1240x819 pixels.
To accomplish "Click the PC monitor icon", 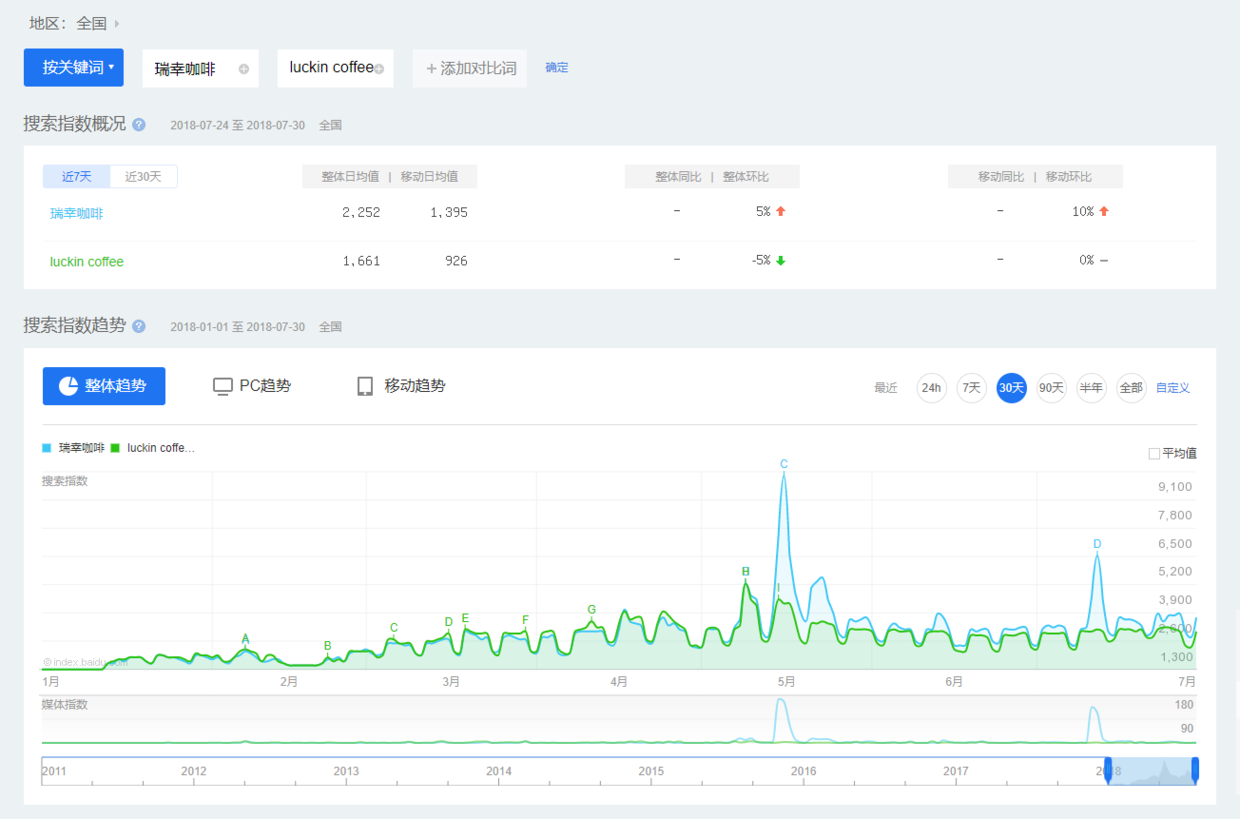I will (x=223, y=387).
